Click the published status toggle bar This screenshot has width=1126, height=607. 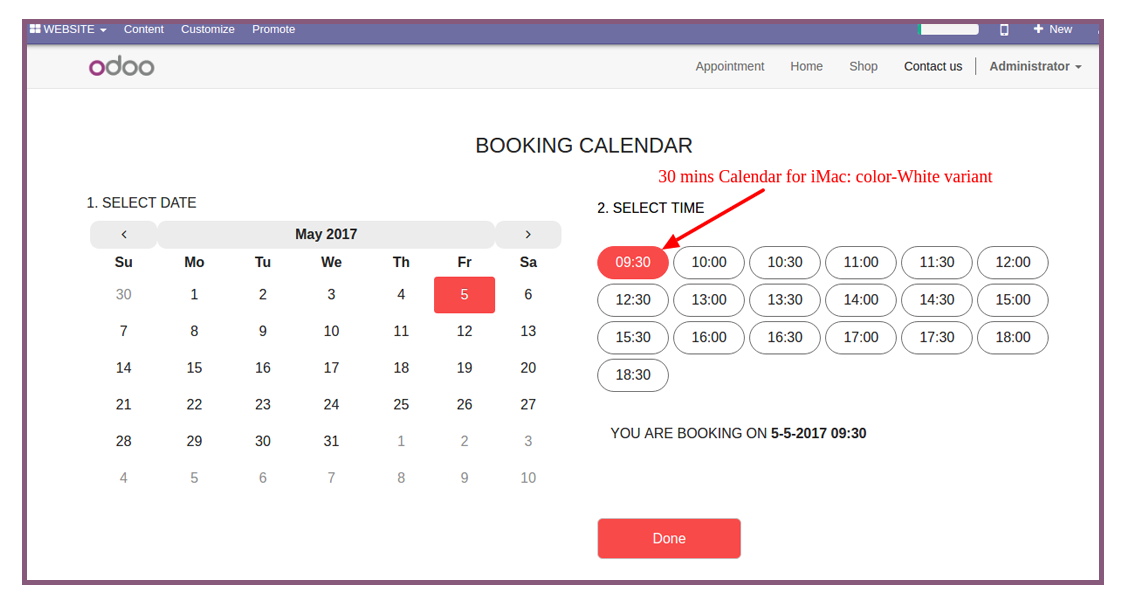948,29
